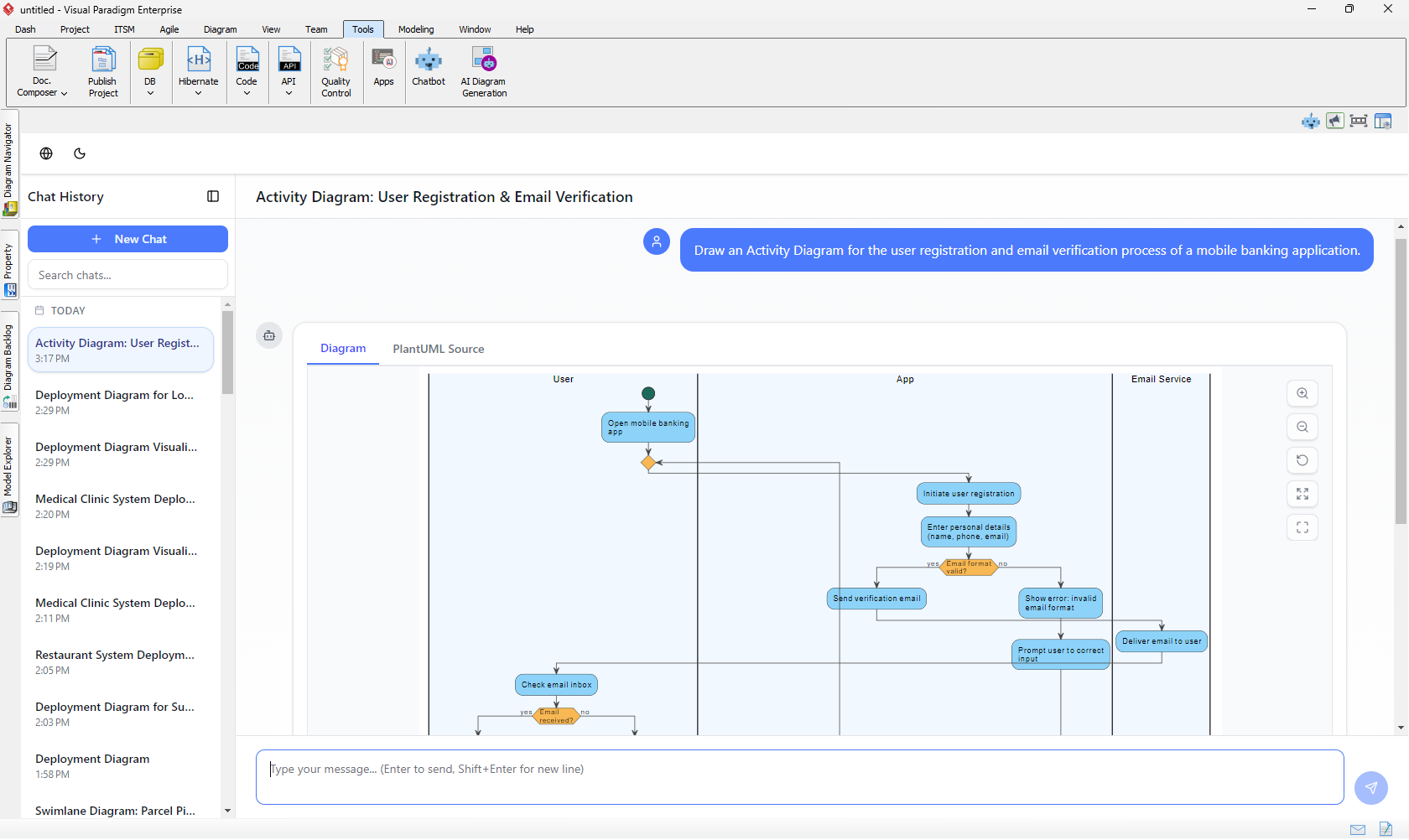Viewport: 1409px width, 840px height.
Task: Open the Doc. Composer tool
Action: [41, 71]
